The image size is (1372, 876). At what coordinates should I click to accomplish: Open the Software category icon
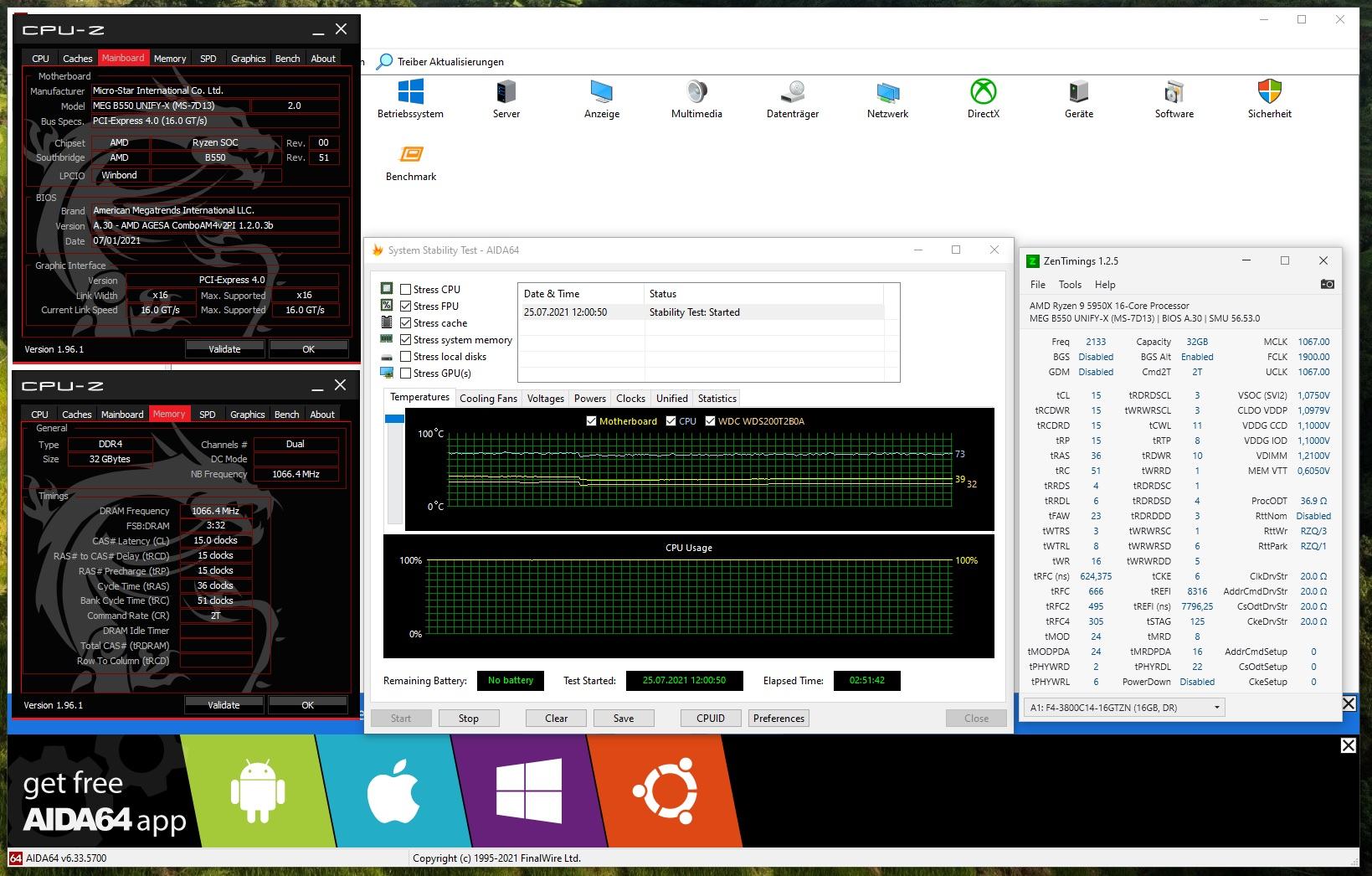(1174, 91)
